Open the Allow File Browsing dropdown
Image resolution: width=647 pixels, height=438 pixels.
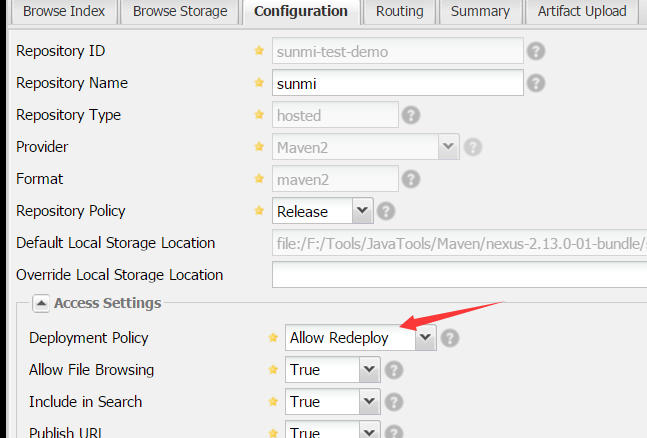pos(369,370)
